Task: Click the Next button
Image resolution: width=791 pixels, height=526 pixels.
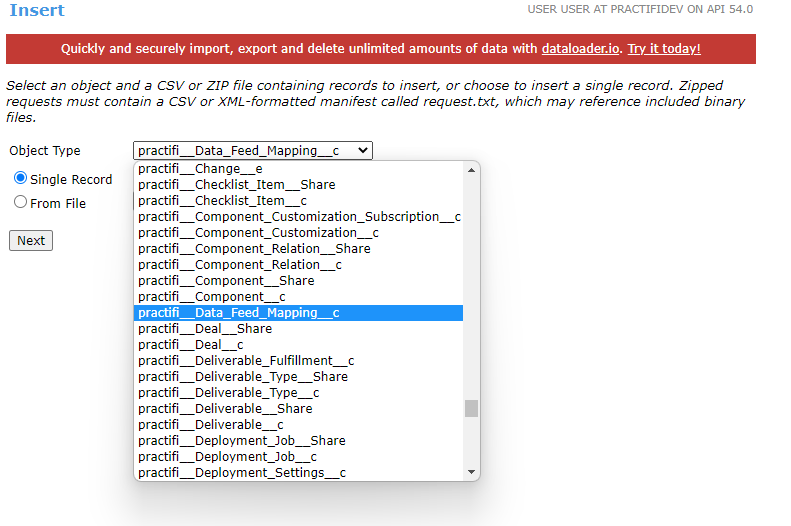Action: [x=31, y=241]
